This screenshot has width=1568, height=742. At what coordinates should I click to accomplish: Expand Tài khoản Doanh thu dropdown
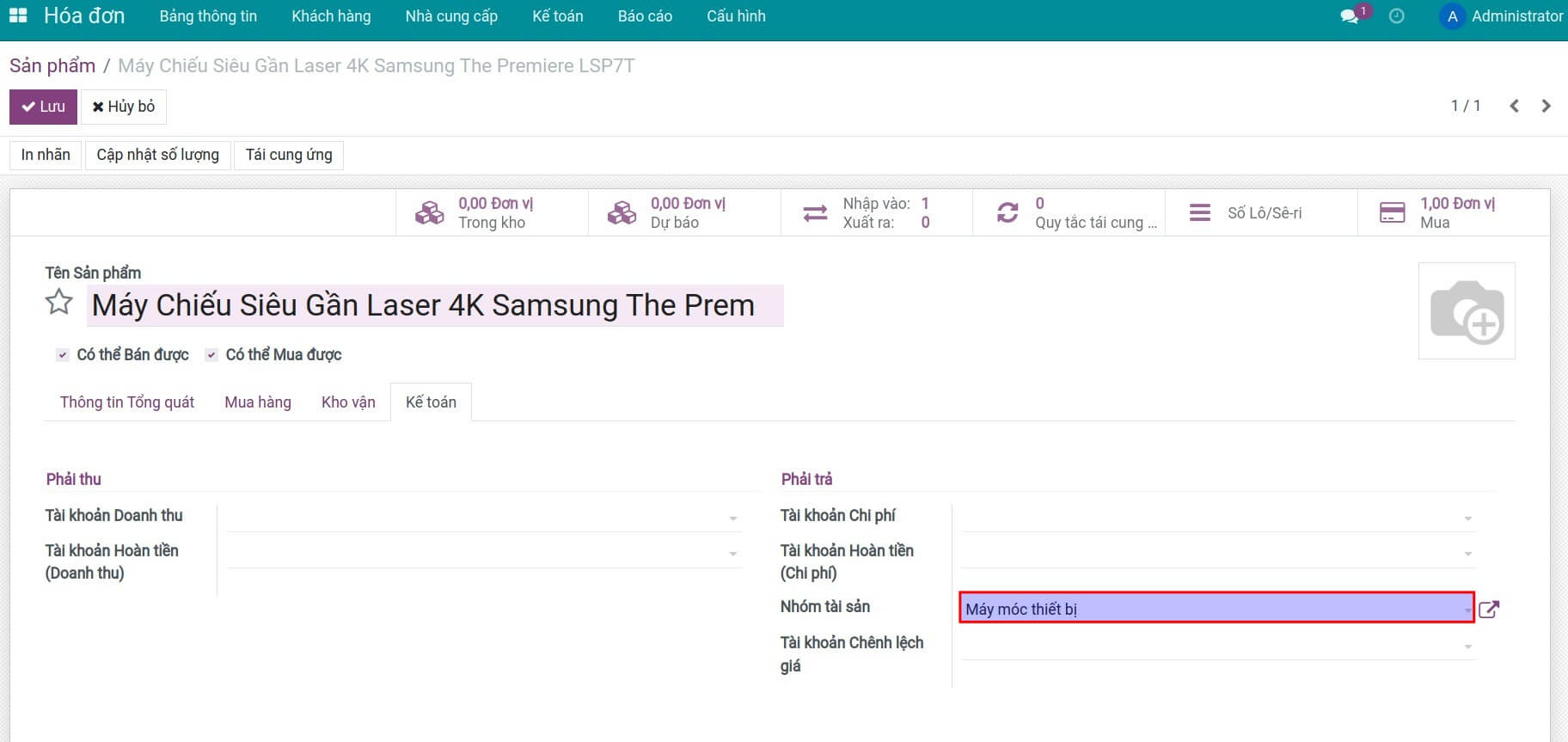click(732, 518)
